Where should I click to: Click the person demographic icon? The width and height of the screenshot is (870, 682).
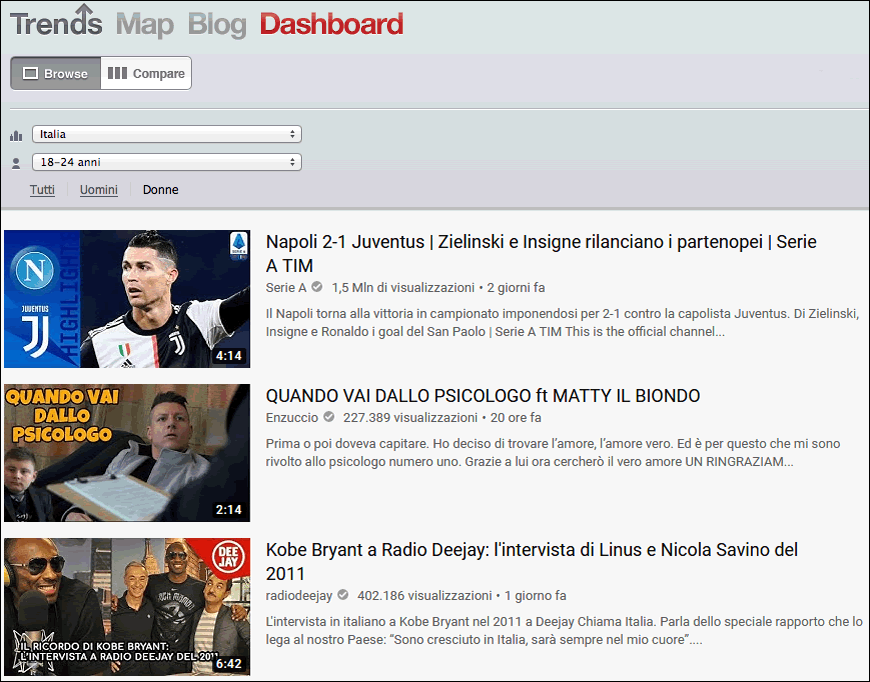coord(16,163)
